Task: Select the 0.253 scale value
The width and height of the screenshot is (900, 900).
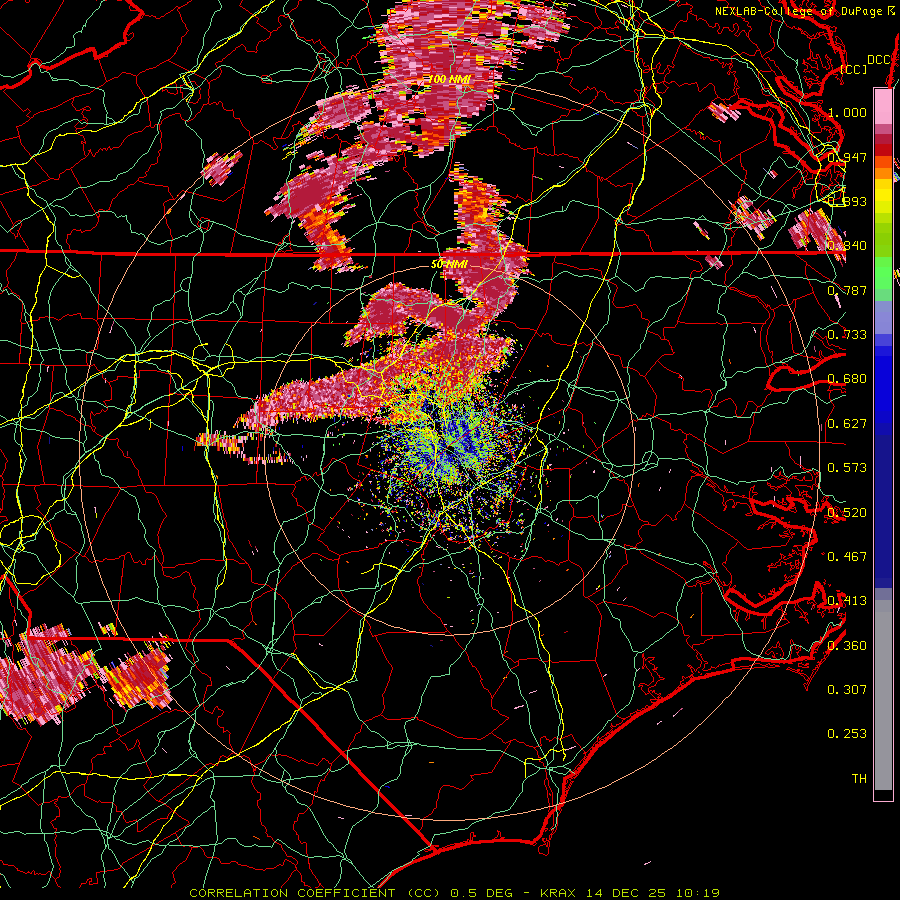Action: pos(847,734)
